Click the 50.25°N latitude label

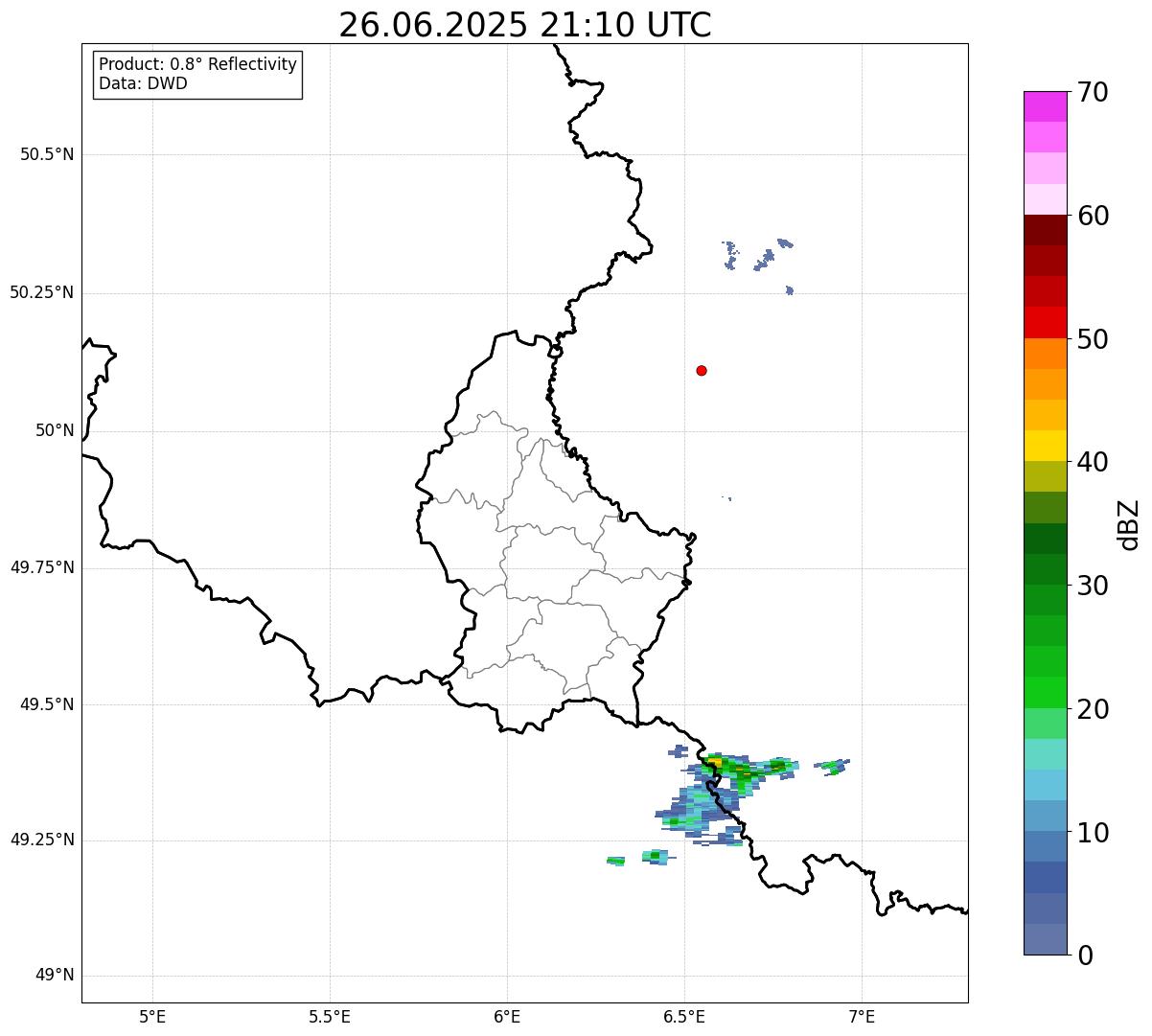(x=42, y=292)
